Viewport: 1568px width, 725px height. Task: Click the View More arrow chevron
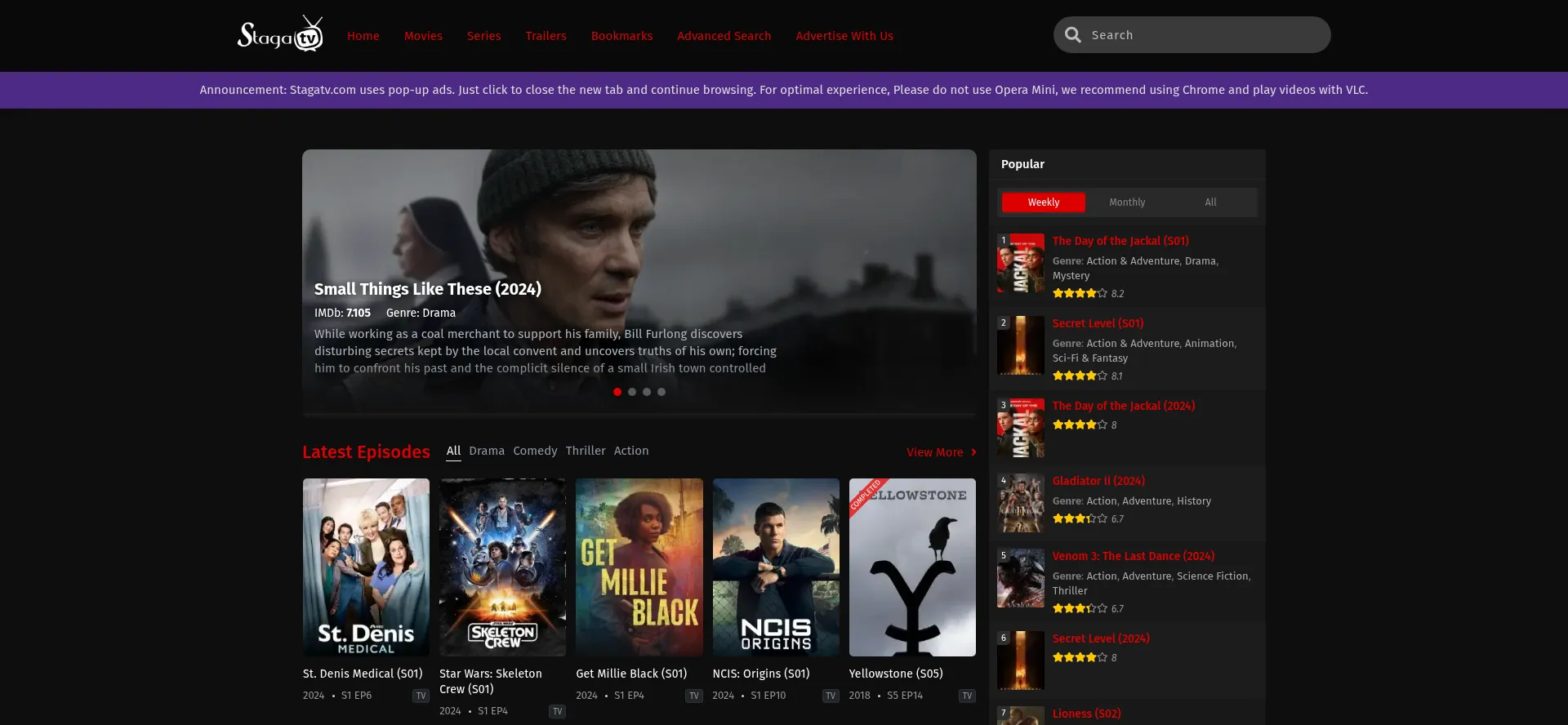[973, 452]
